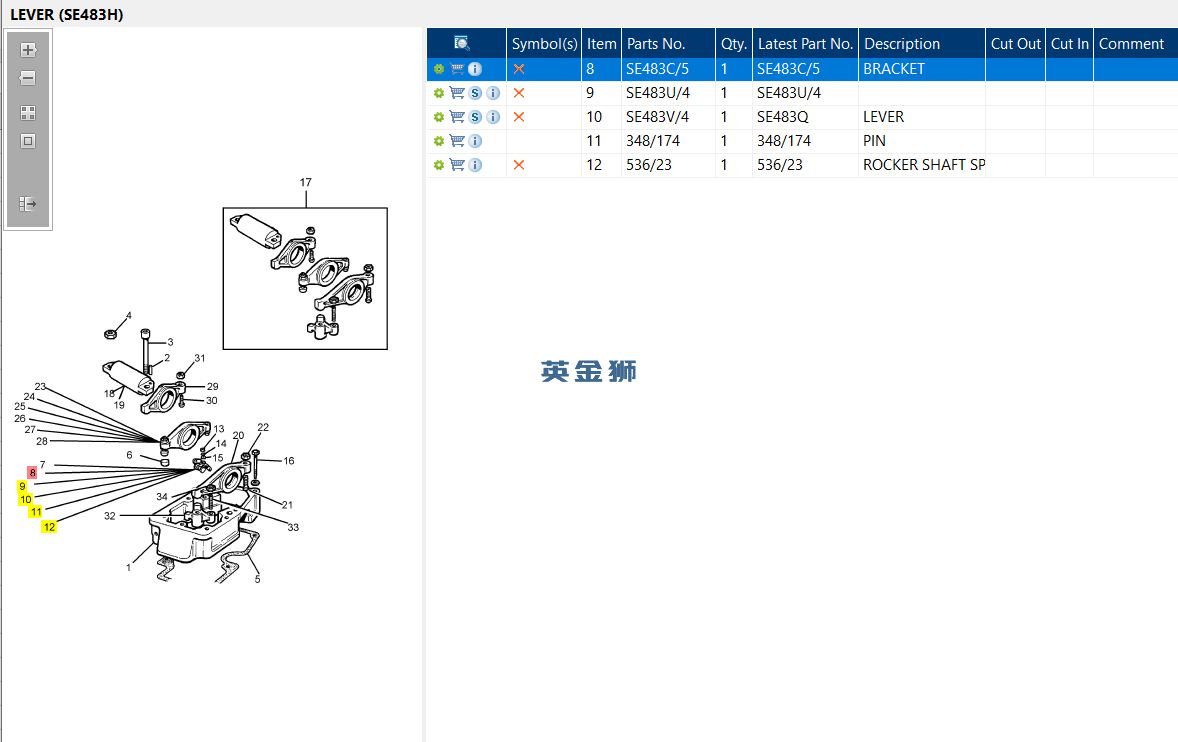The width and height of the screenshot is (1178, 742).
Task: Select the yellow callout 10 in diagram
Action: [26, 499]
